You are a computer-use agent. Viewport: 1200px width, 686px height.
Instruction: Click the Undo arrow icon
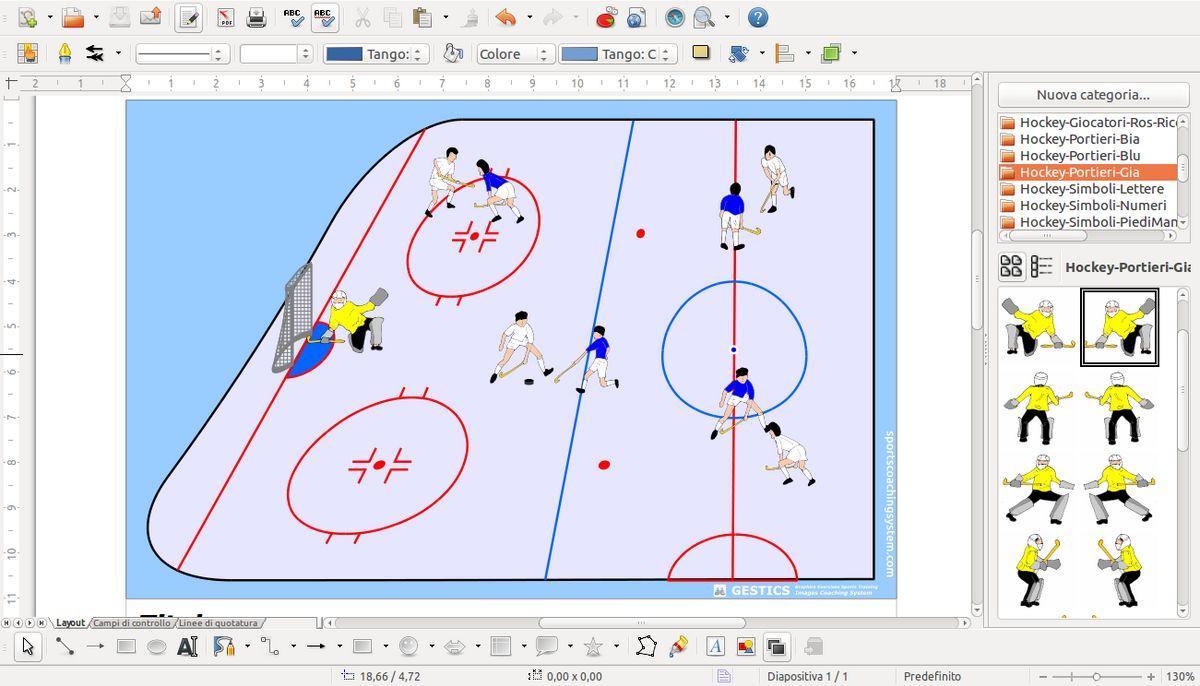[x=505, y=17]
